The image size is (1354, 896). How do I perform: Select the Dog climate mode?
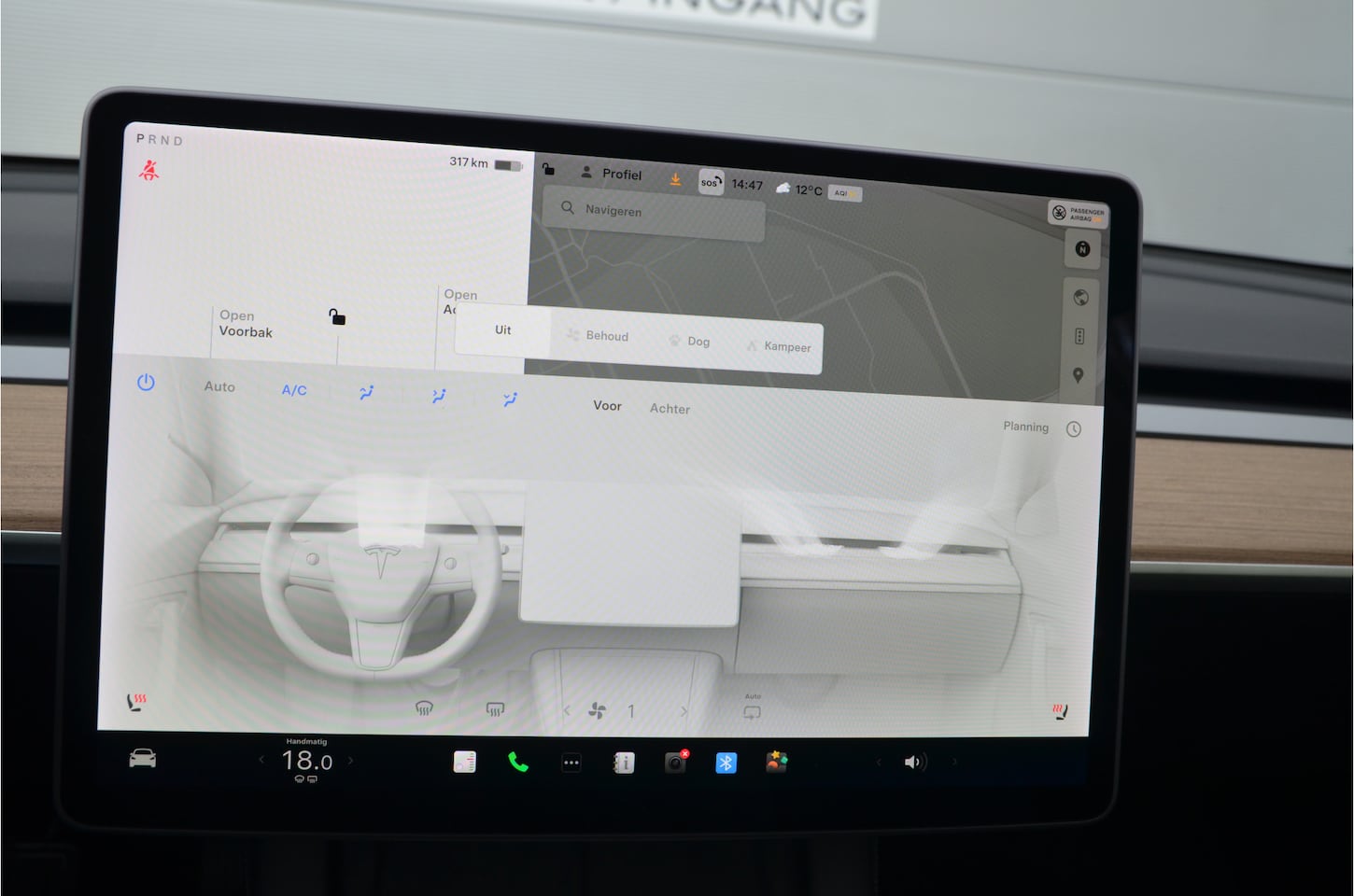(689, 342)
